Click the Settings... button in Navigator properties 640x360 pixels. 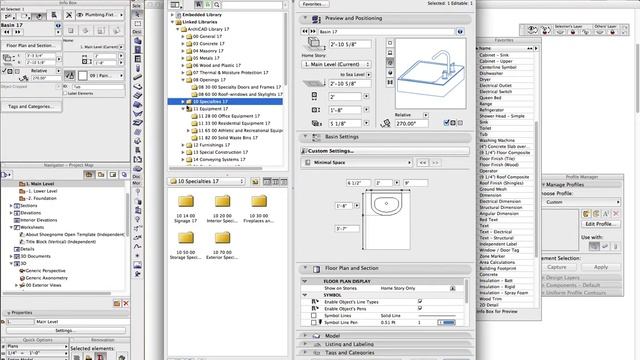pyautogui.click(x=64, y=331)
